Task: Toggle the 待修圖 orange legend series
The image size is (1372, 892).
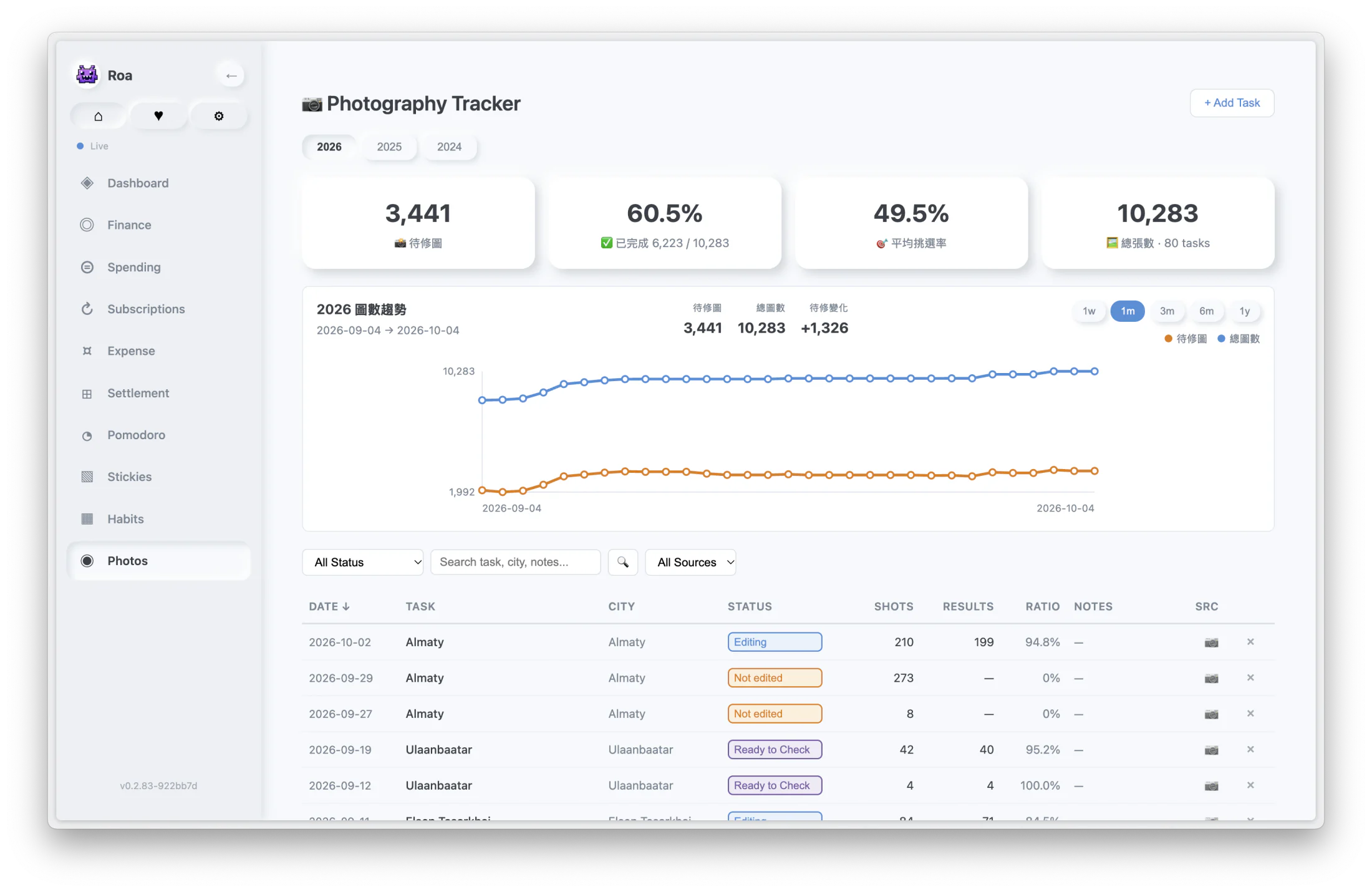Action: (1186, 339)
